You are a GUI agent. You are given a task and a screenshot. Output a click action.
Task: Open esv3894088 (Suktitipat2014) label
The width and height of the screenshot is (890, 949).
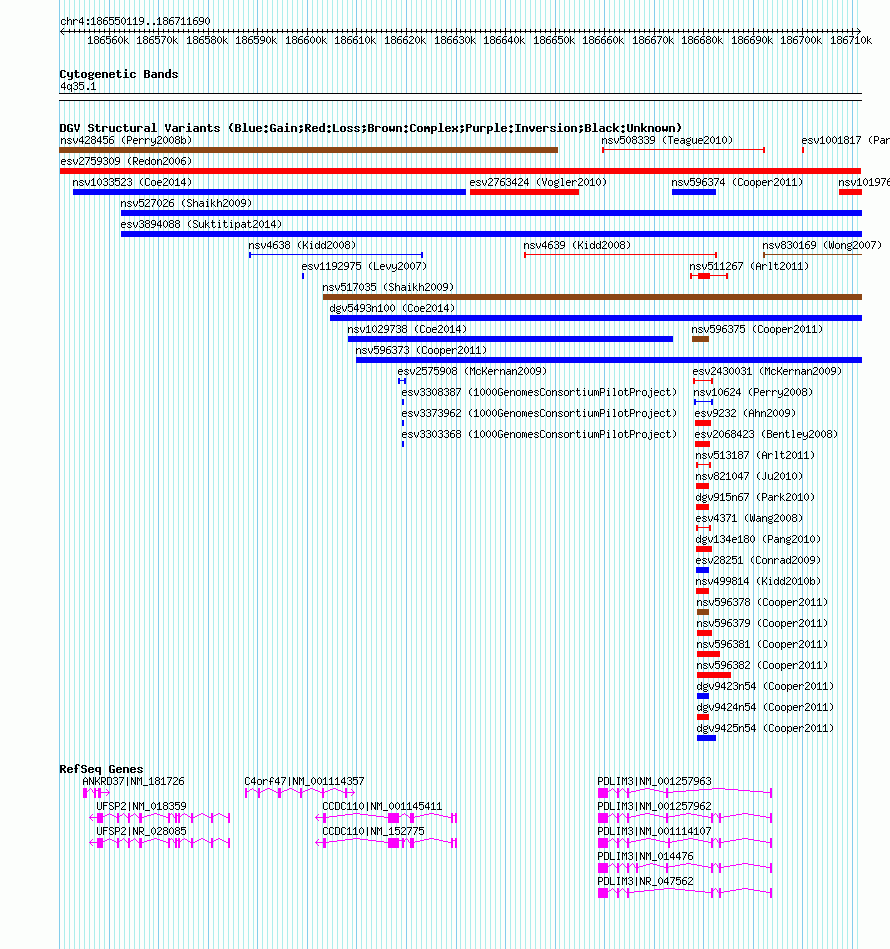(x=201, y=224)
